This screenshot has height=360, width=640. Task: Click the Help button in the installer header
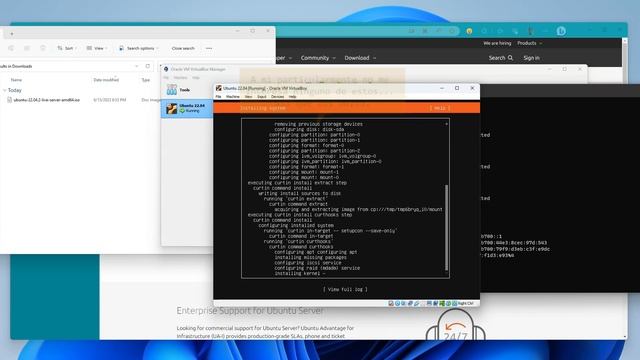[x=440, y=108]
